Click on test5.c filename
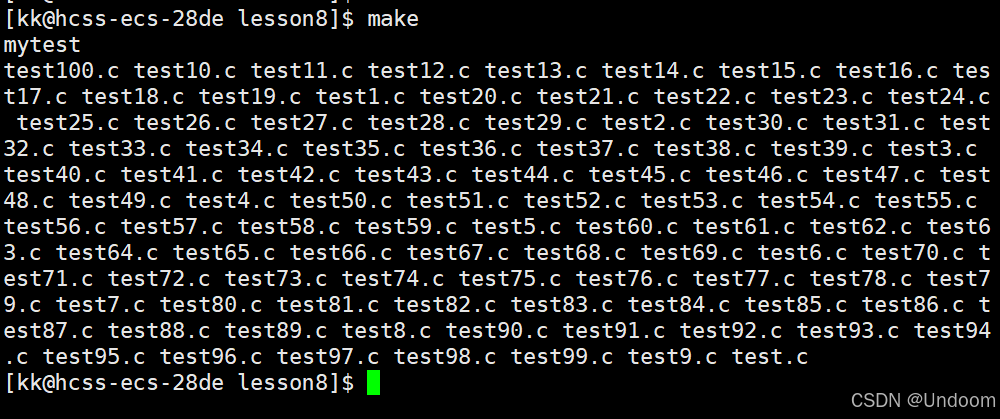This screenshot has width=1000, height=419. [516, 228]
